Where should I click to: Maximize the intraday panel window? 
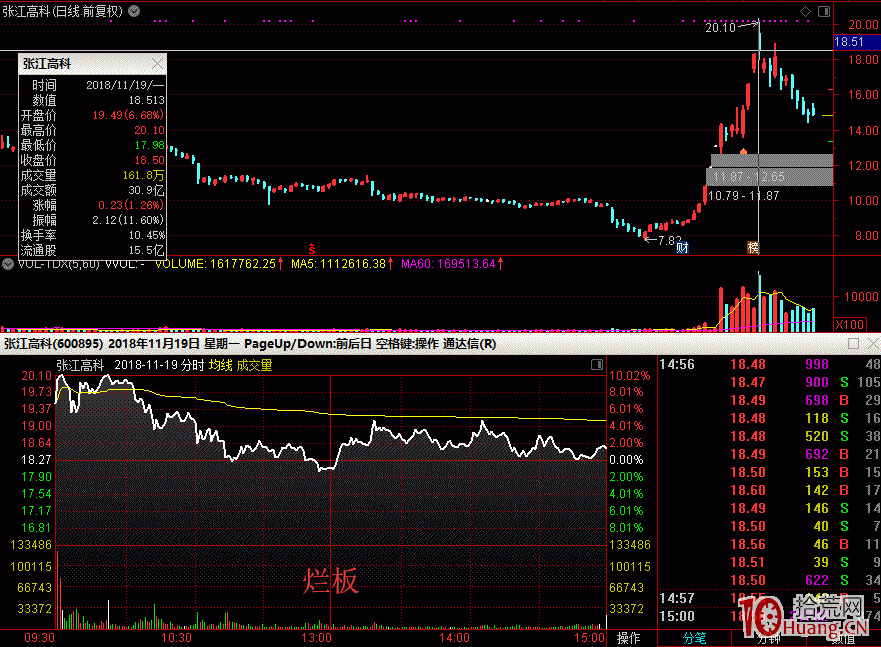(x=853, y=343)
